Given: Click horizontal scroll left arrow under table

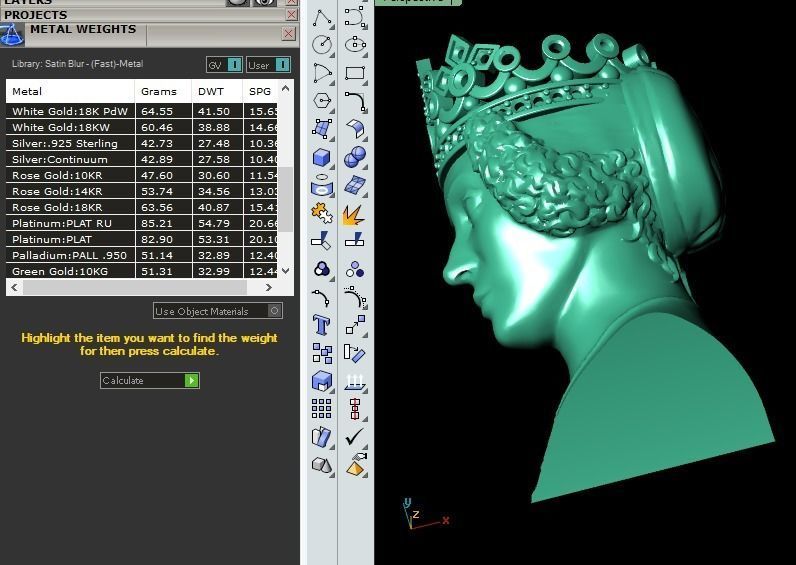Looking at the screenshot, I should (14, 287).
